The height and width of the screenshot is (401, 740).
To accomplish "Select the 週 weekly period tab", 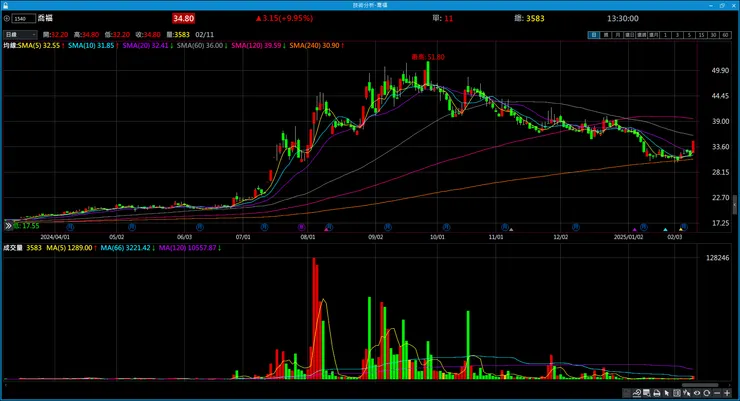I will [606, 35].
